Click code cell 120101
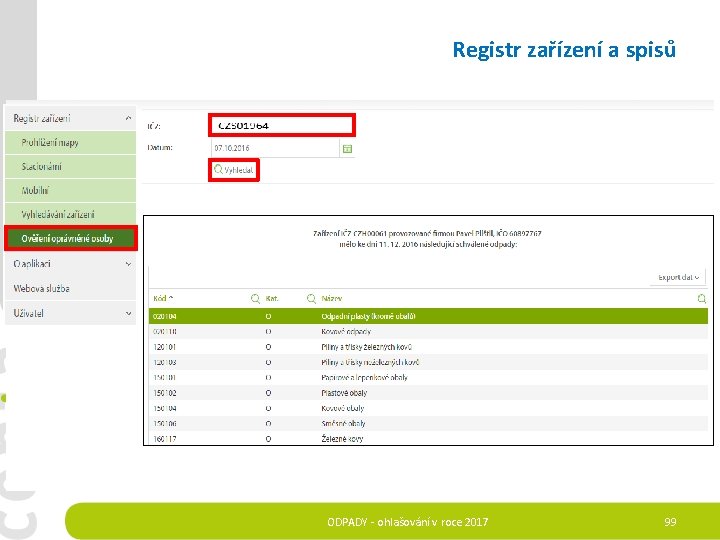Screen dimensions: 720x540 click(164, 347)
